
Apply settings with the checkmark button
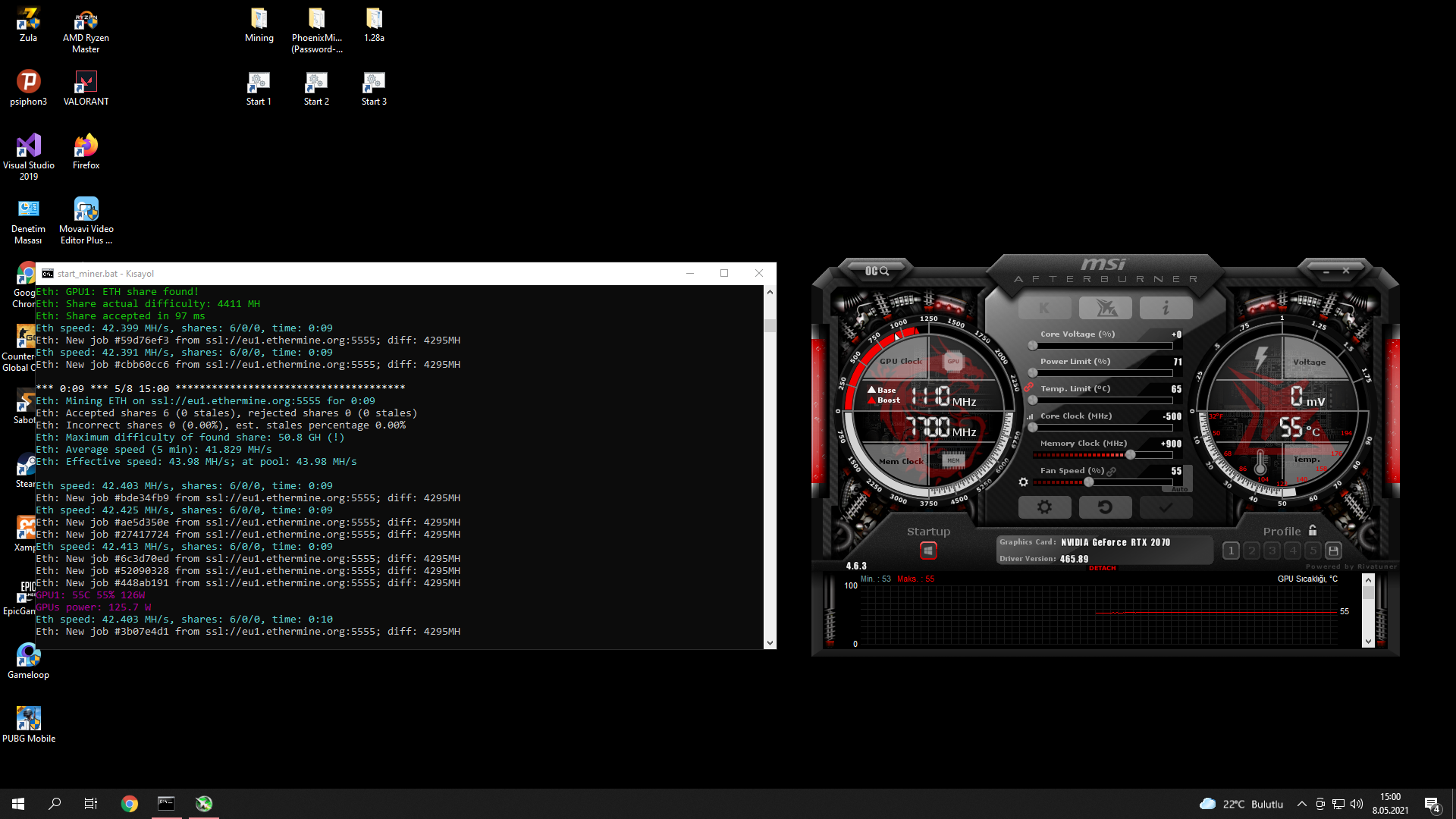(1166, 507)
